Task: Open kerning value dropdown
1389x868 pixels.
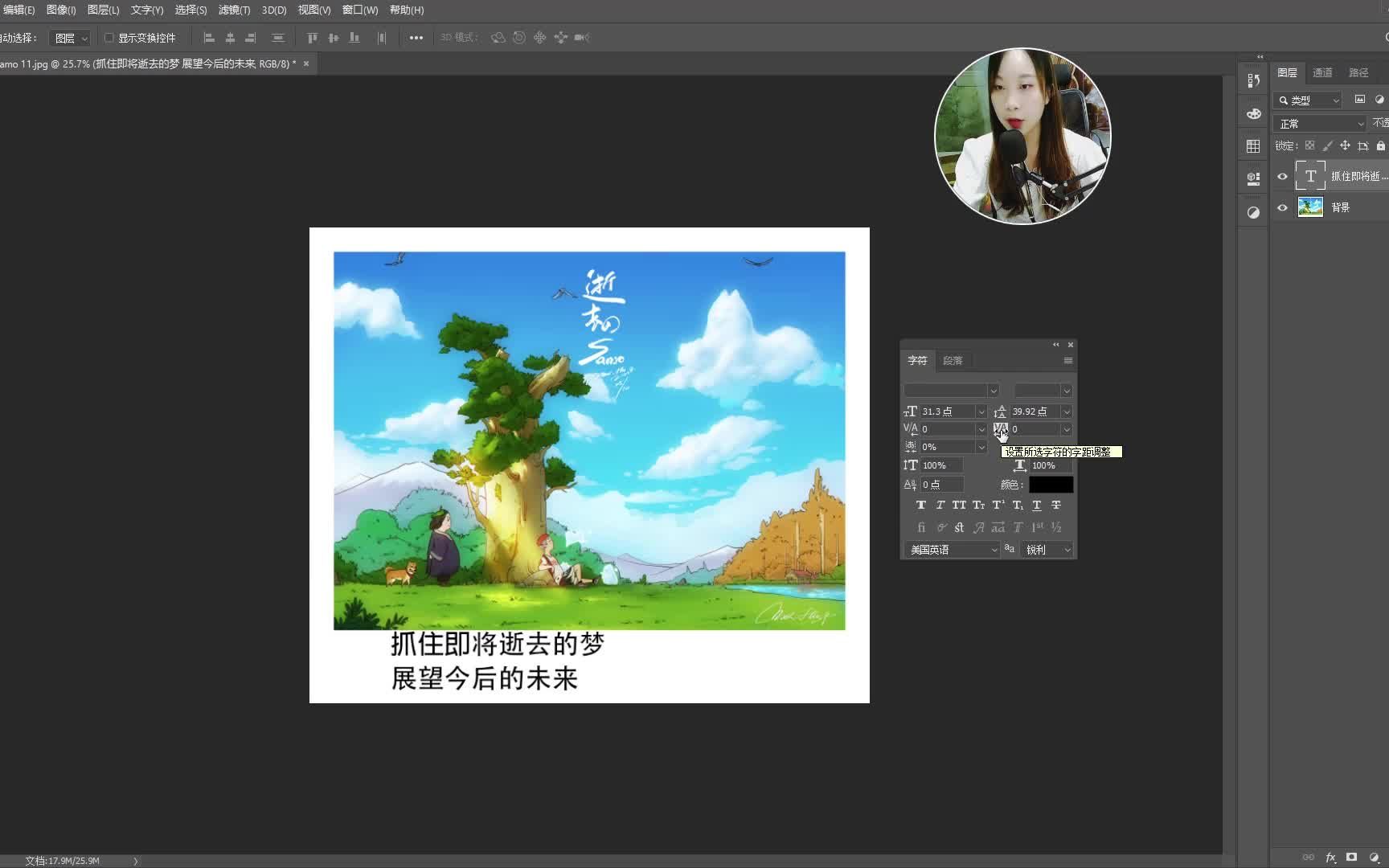Action: tap(981, 429)
